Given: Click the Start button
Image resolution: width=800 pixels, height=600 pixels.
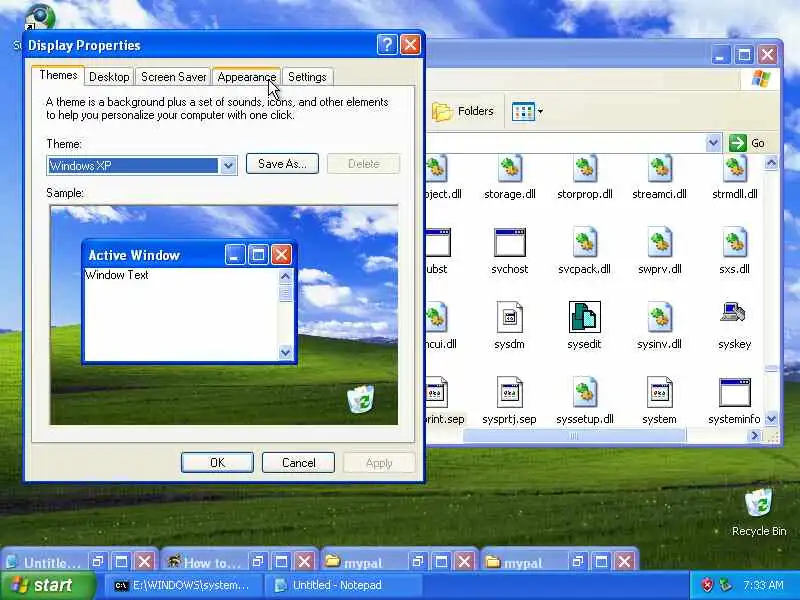Looking at the screenshot, I should click(47, 585).
